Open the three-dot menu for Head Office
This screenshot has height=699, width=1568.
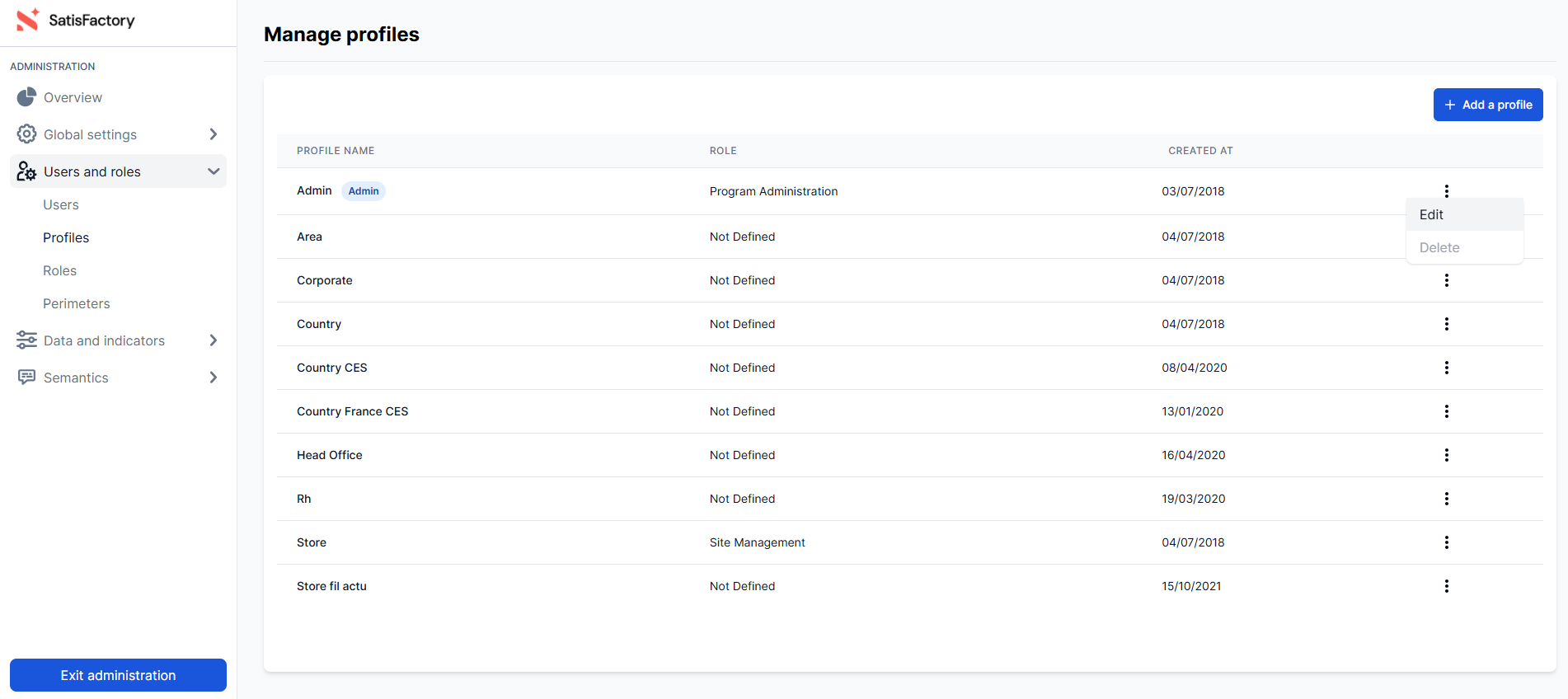(x=1446, y=455)
